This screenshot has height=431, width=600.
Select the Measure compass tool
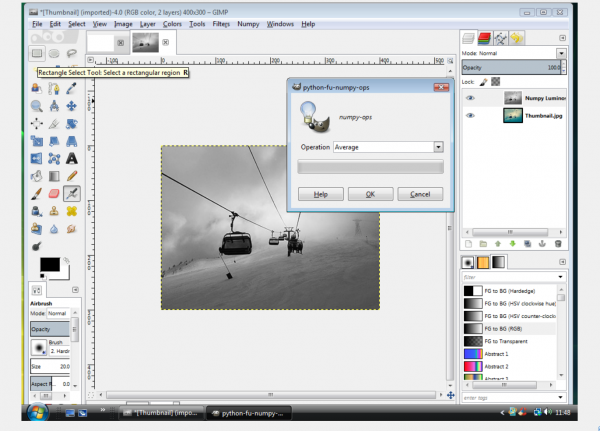click(54, 106)
